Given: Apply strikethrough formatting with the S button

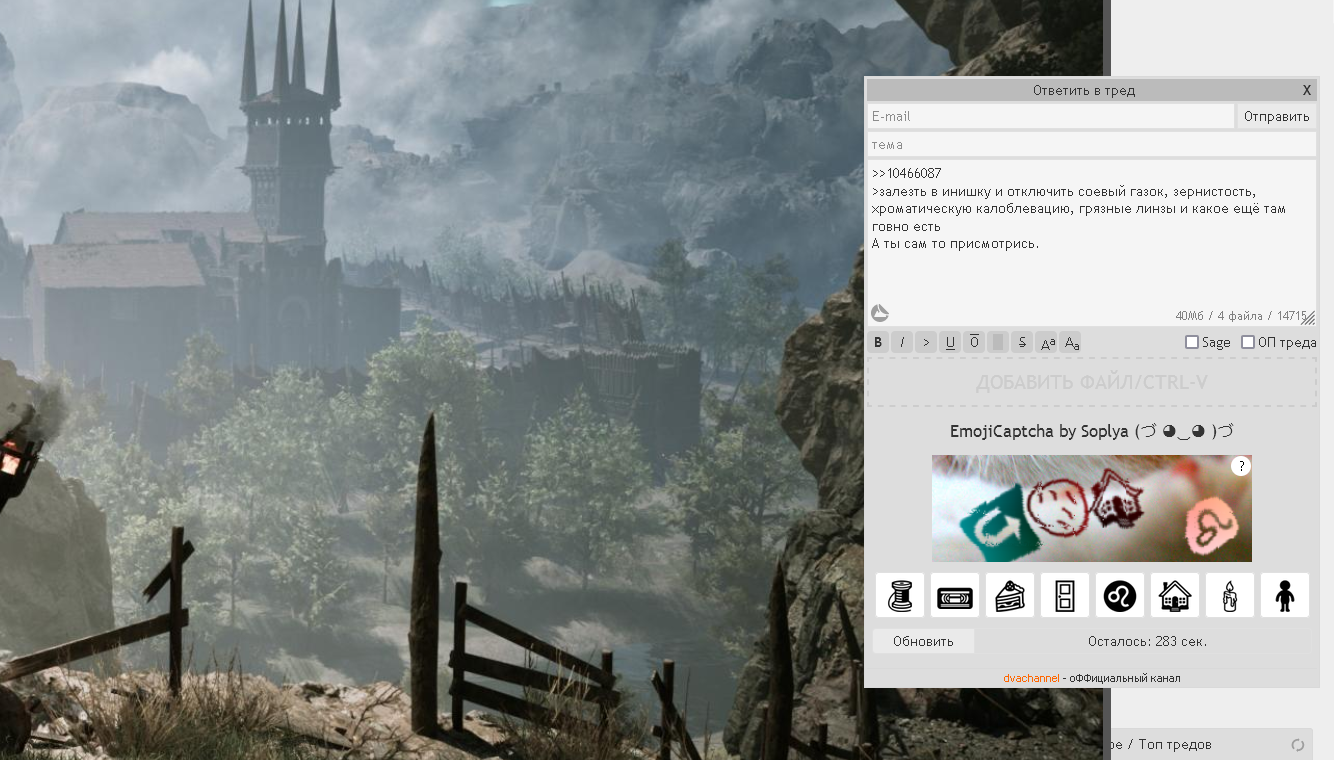Looking at the screenshot, I should 1022,343.
